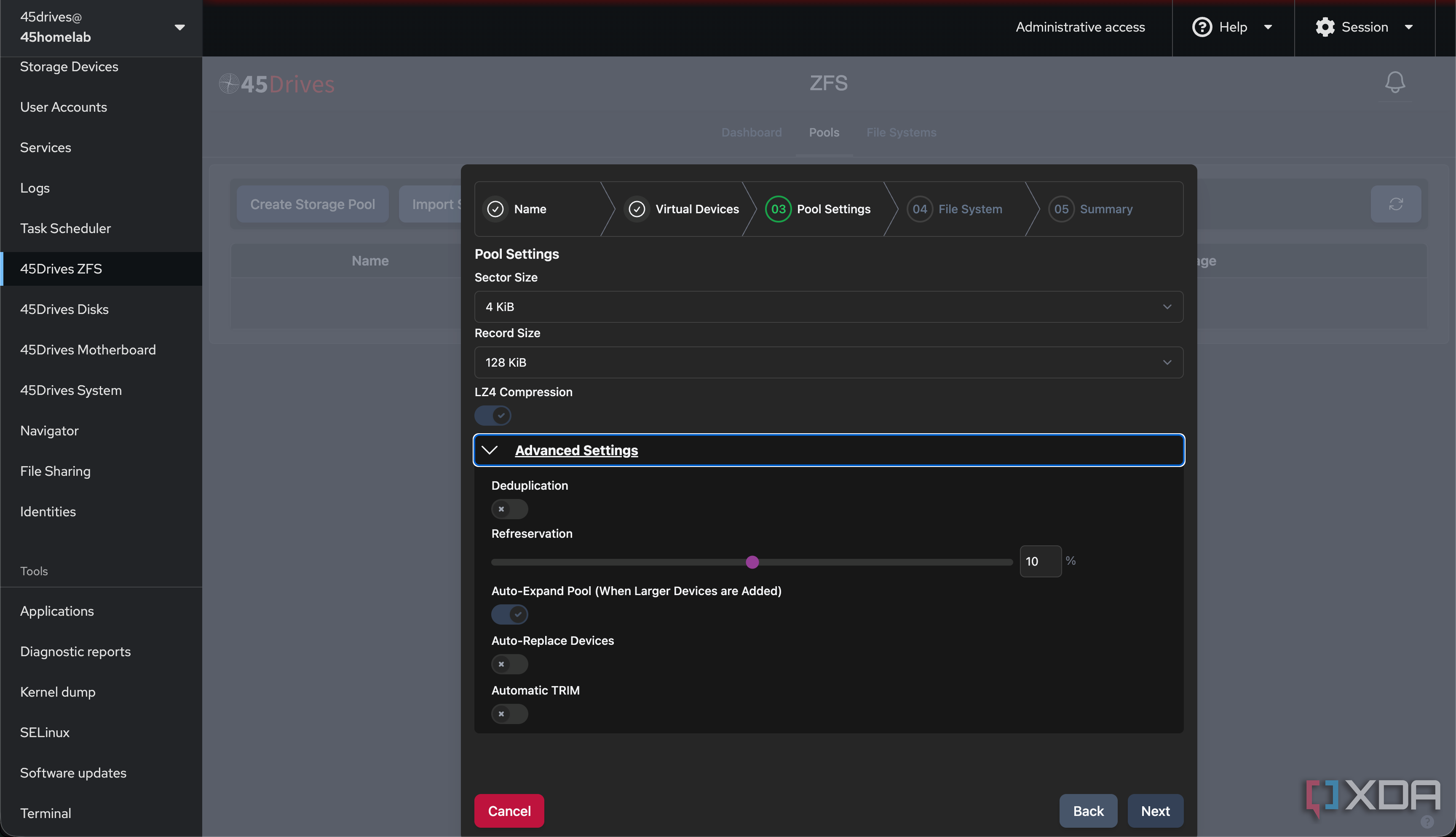Click the Name step checkmark icon
Screen dimensions: 1456x837
point(495,209)
